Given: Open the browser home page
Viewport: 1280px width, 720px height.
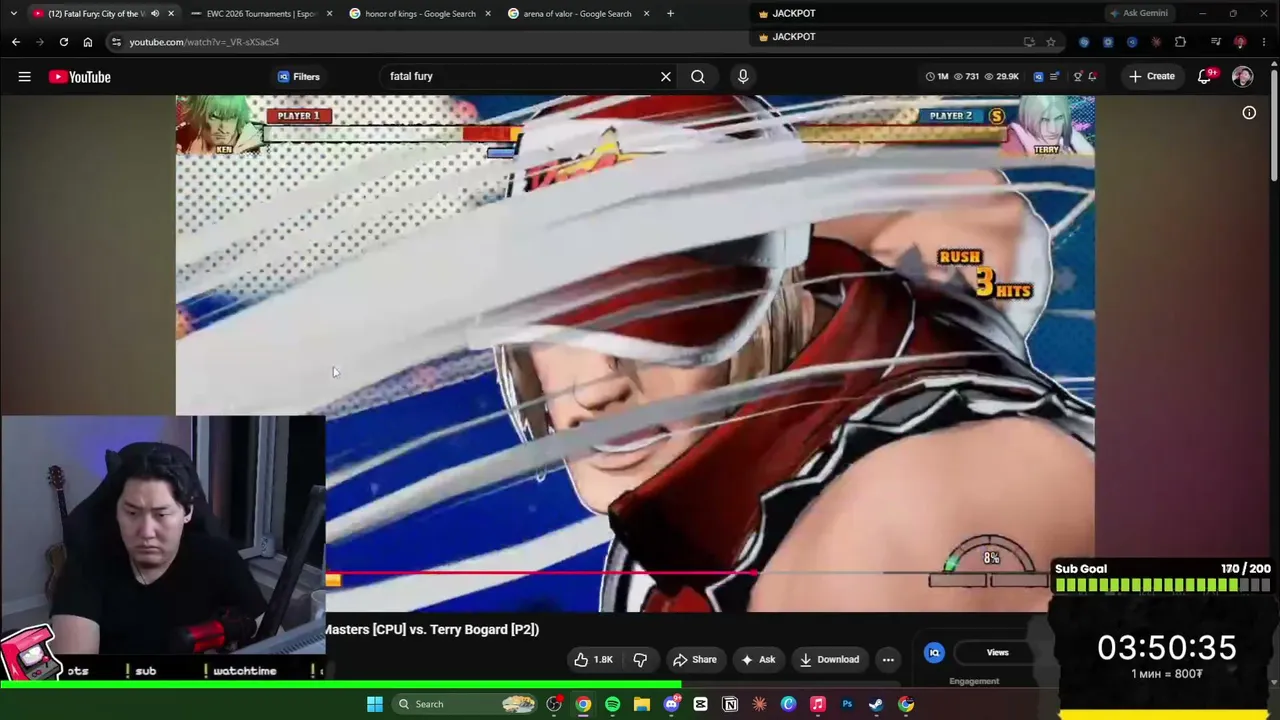Looking at the screenshot, I should point(88,42).
